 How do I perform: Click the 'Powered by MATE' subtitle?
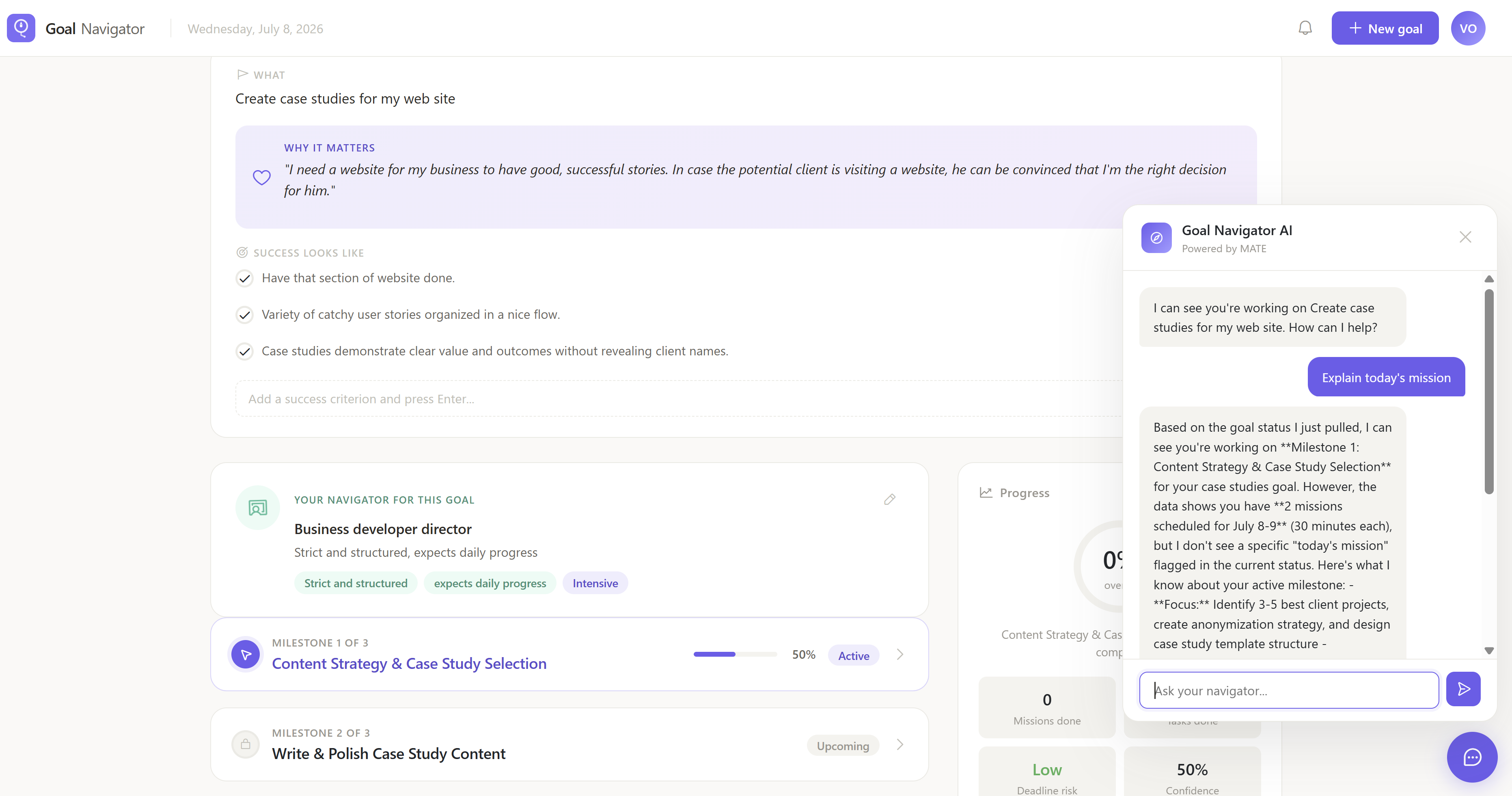(1224, 249)
